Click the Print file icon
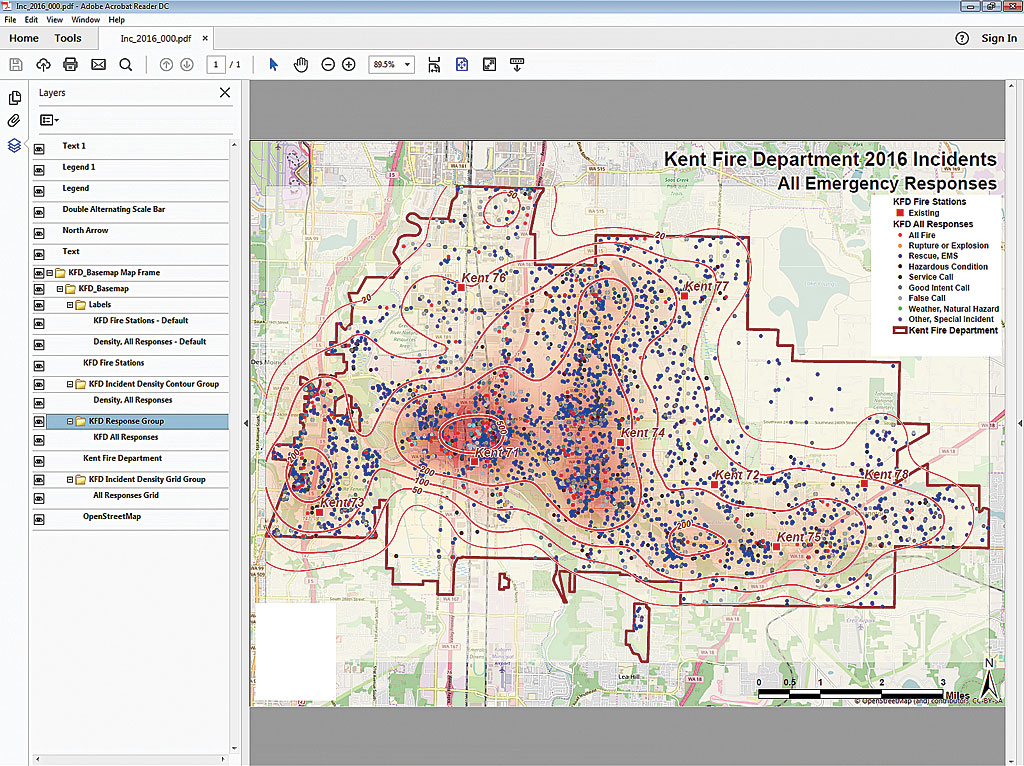 tap(70, 65)
